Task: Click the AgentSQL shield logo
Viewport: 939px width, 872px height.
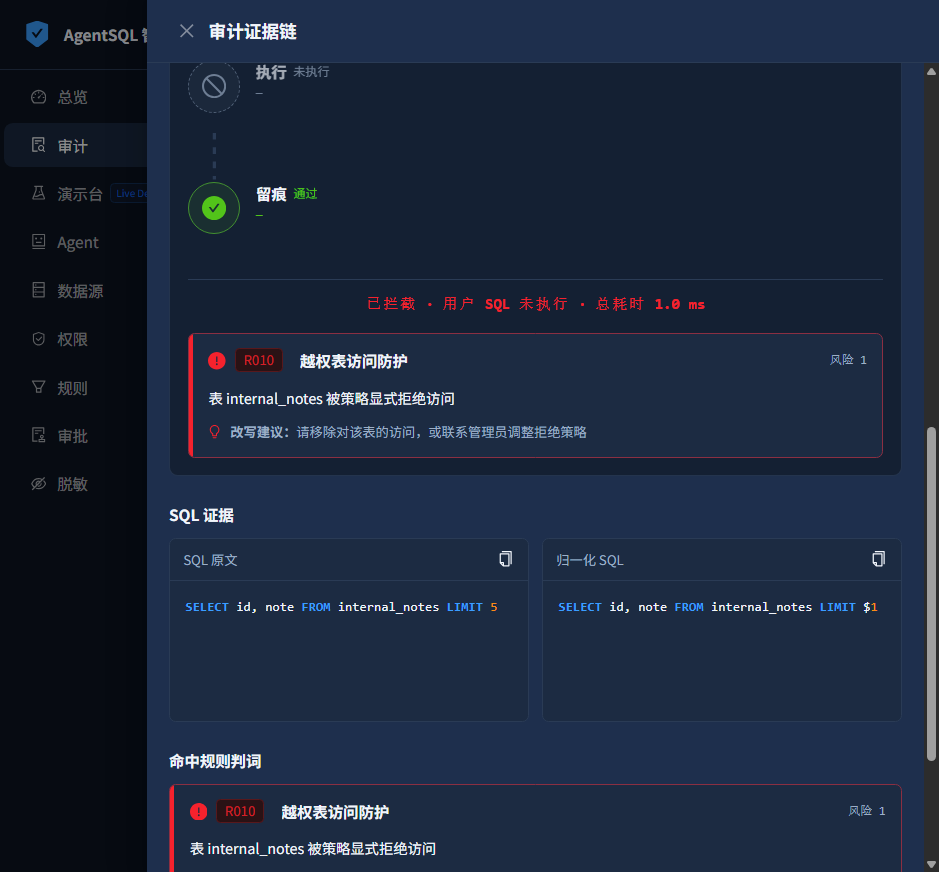Action: pos(37,34)
